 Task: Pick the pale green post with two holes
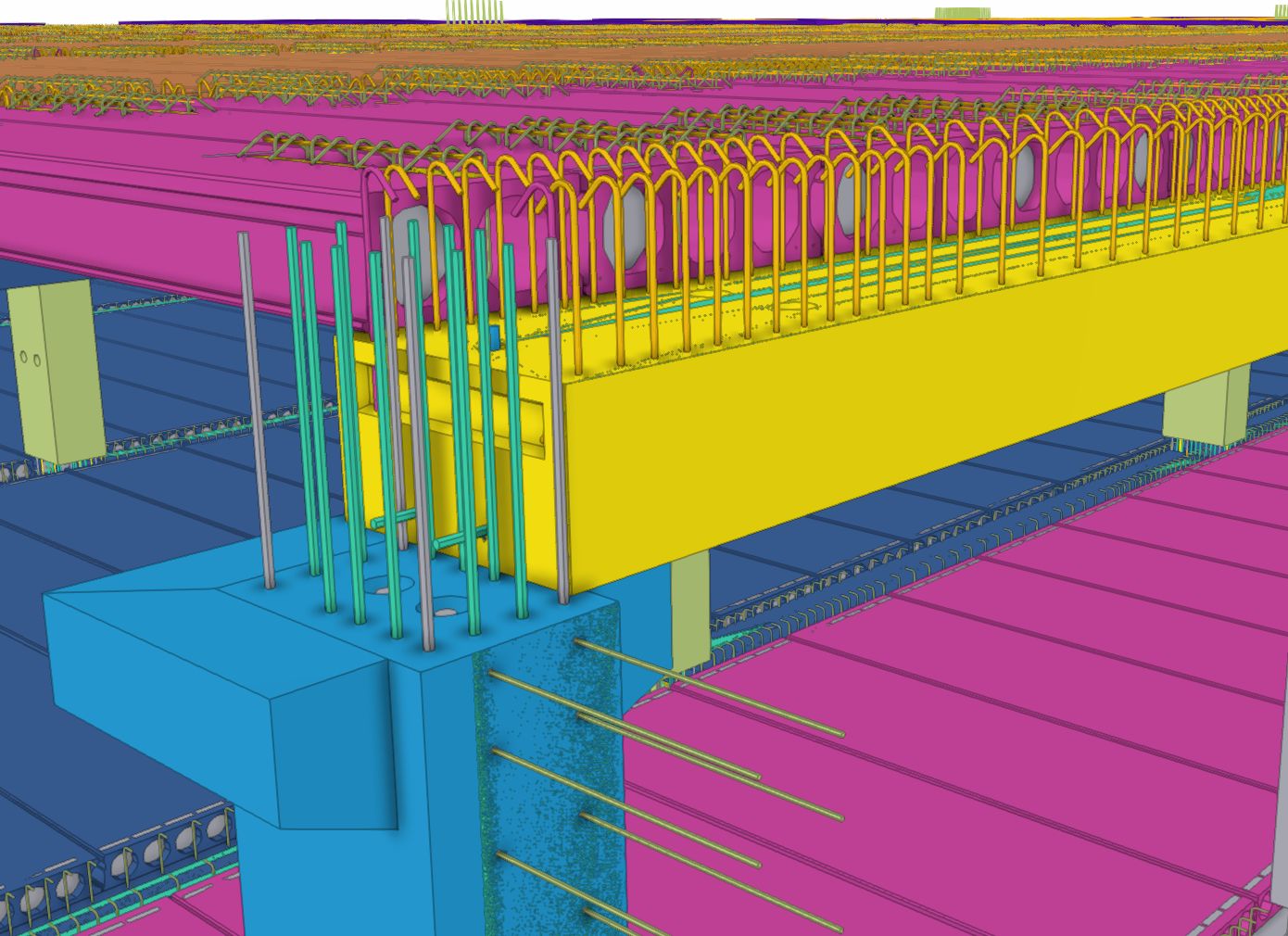point(56,371)
